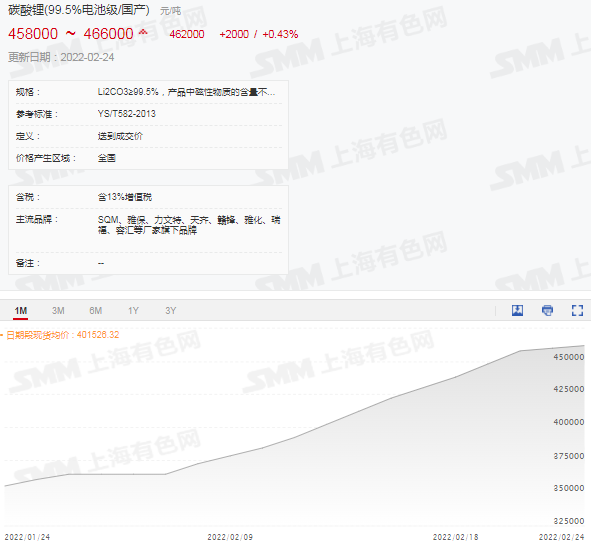Click the mainstream brands list text
The image size is (591, 550).
(x=189, y=225)
